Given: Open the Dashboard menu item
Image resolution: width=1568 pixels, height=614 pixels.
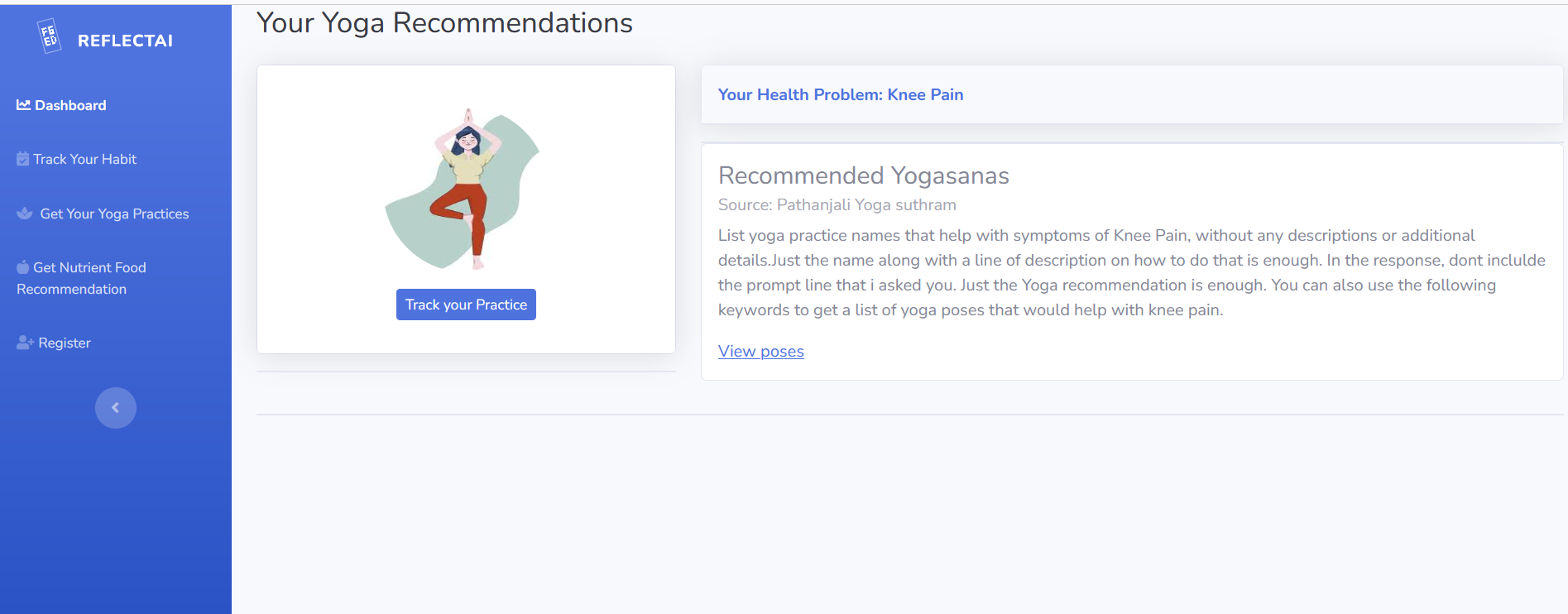Looking at the screenshot, I should [70, 106].
